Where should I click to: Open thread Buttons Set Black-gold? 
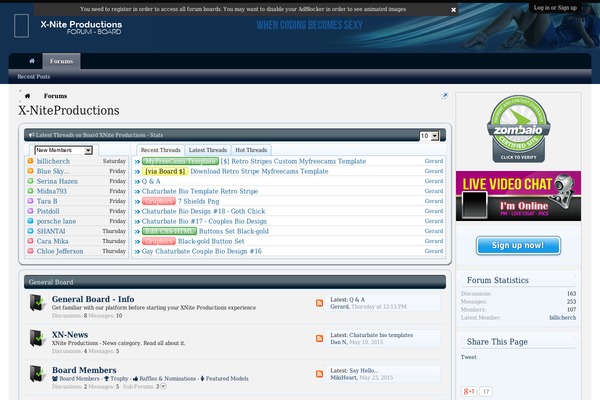(x=234, y=231)
